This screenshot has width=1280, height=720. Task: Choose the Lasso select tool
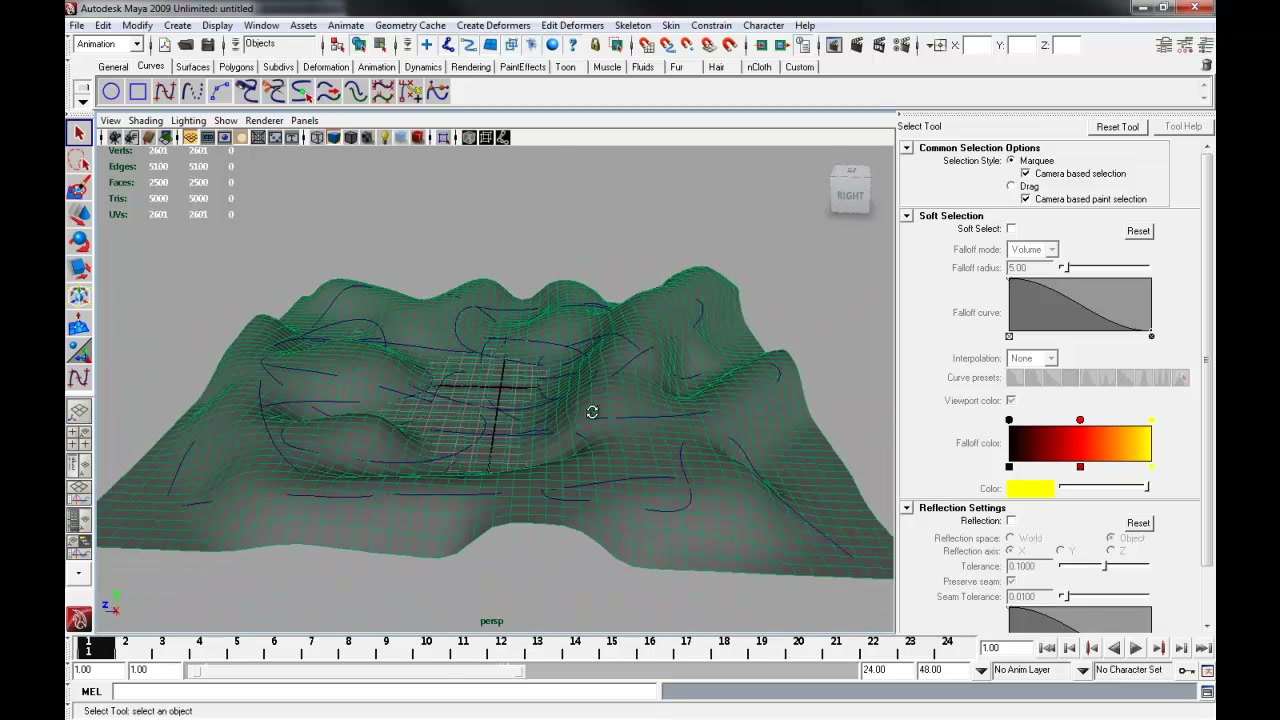click(79, 160)
